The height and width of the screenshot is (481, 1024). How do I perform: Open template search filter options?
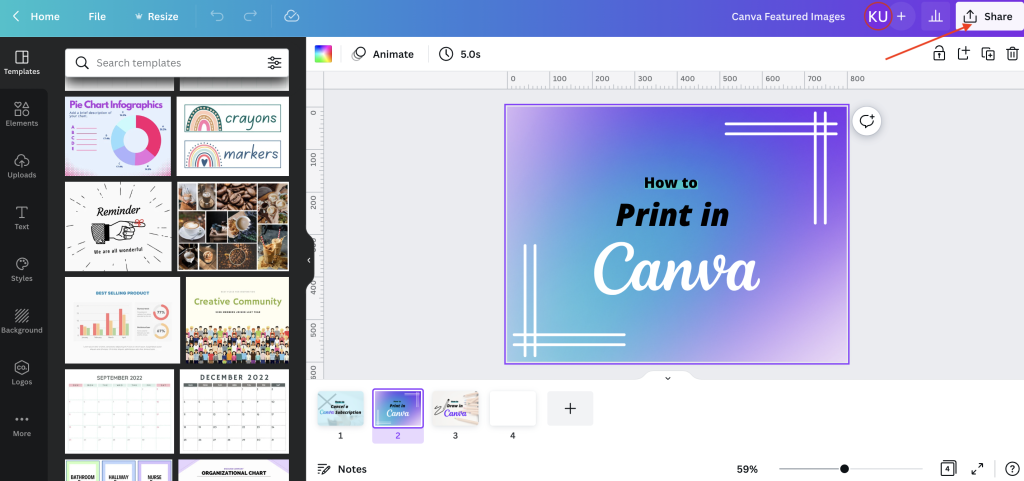(x=274, y=63)
